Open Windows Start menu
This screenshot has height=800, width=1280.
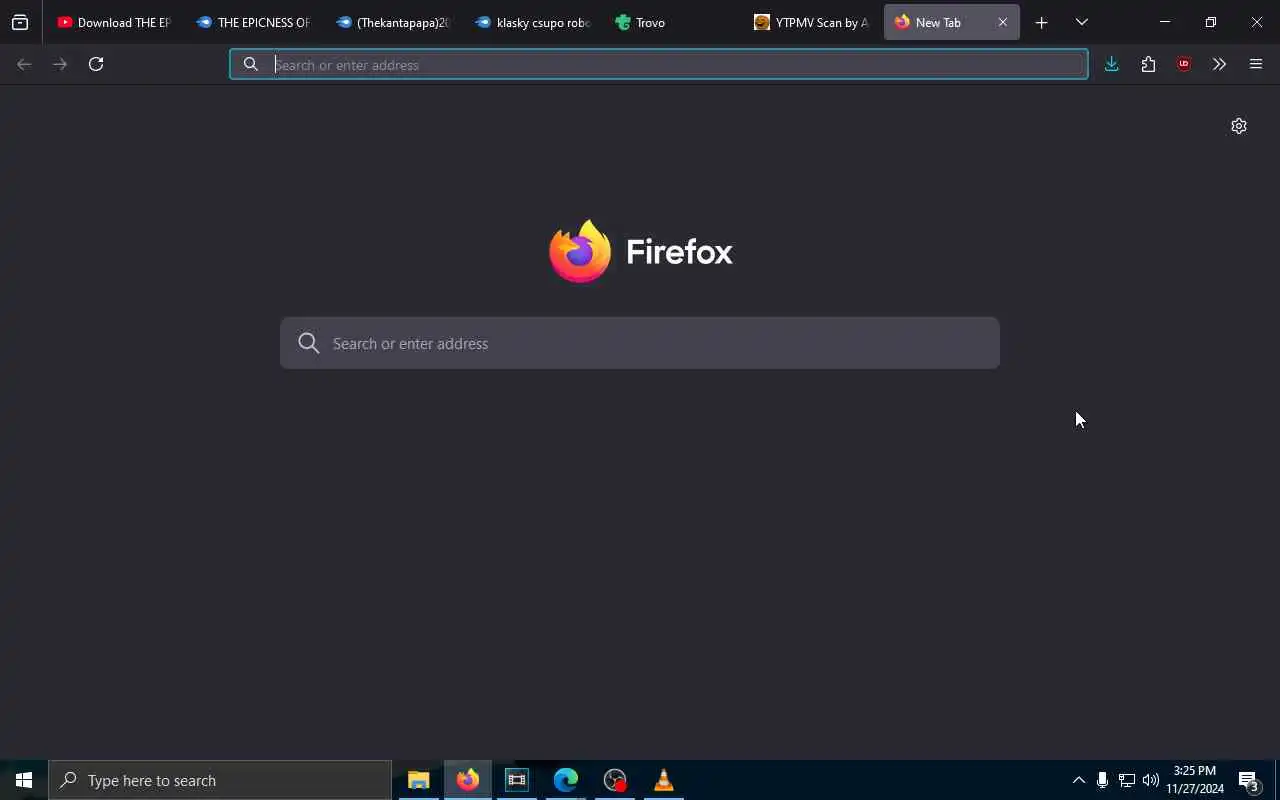pos(24,780)
